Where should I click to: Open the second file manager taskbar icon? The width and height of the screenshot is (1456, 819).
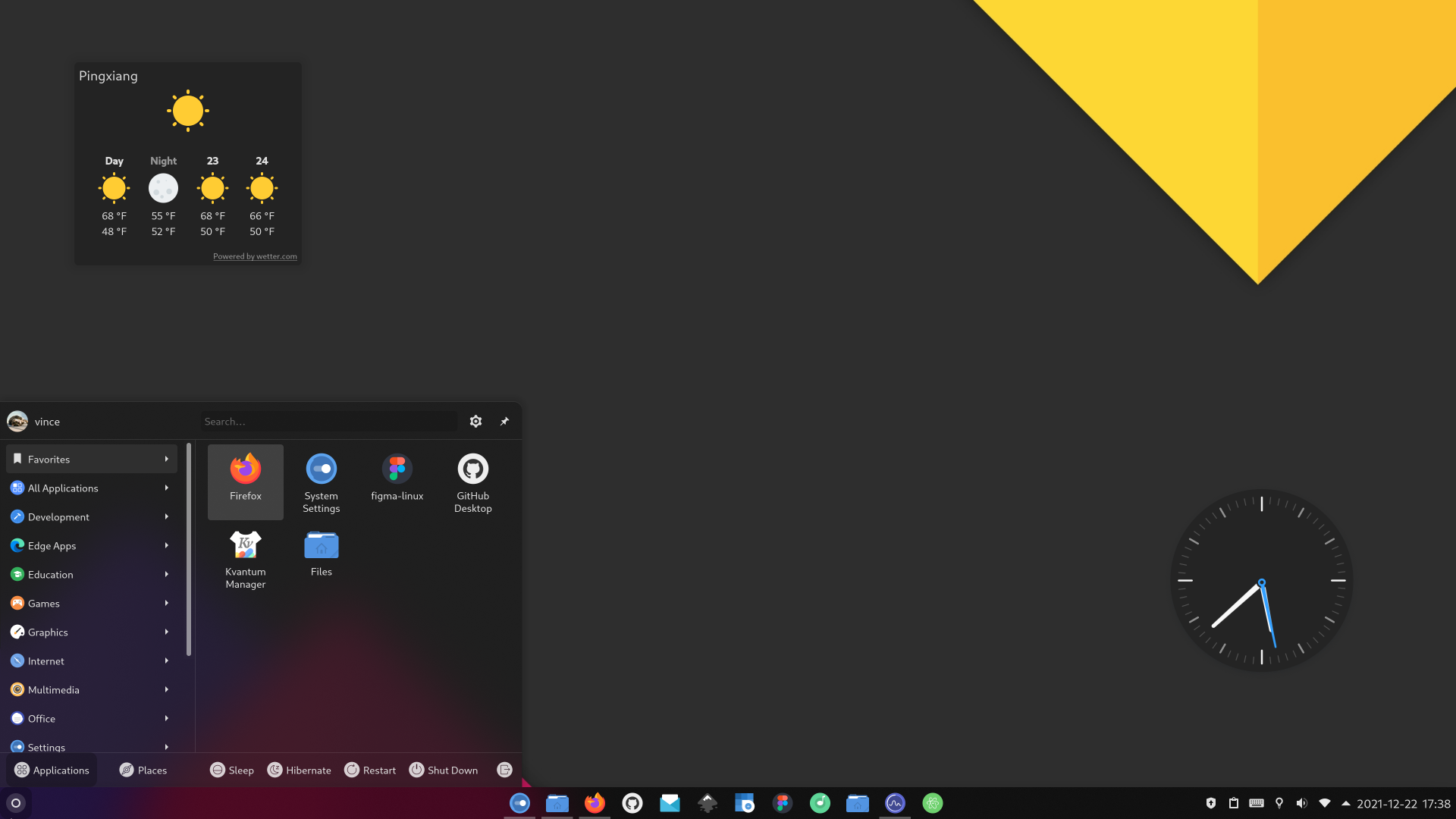pos(858,803)
